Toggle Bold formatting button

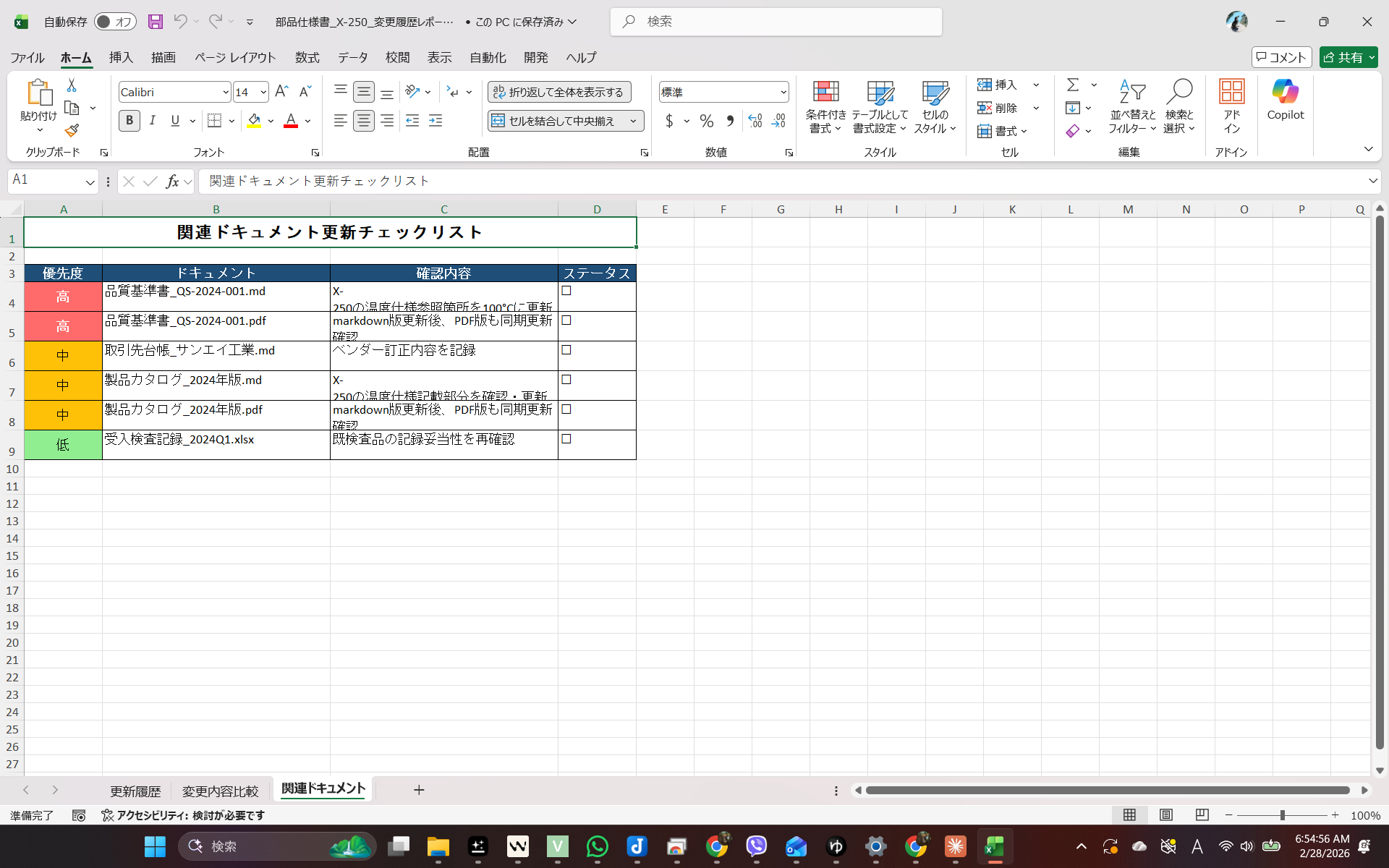click(129, 121)
